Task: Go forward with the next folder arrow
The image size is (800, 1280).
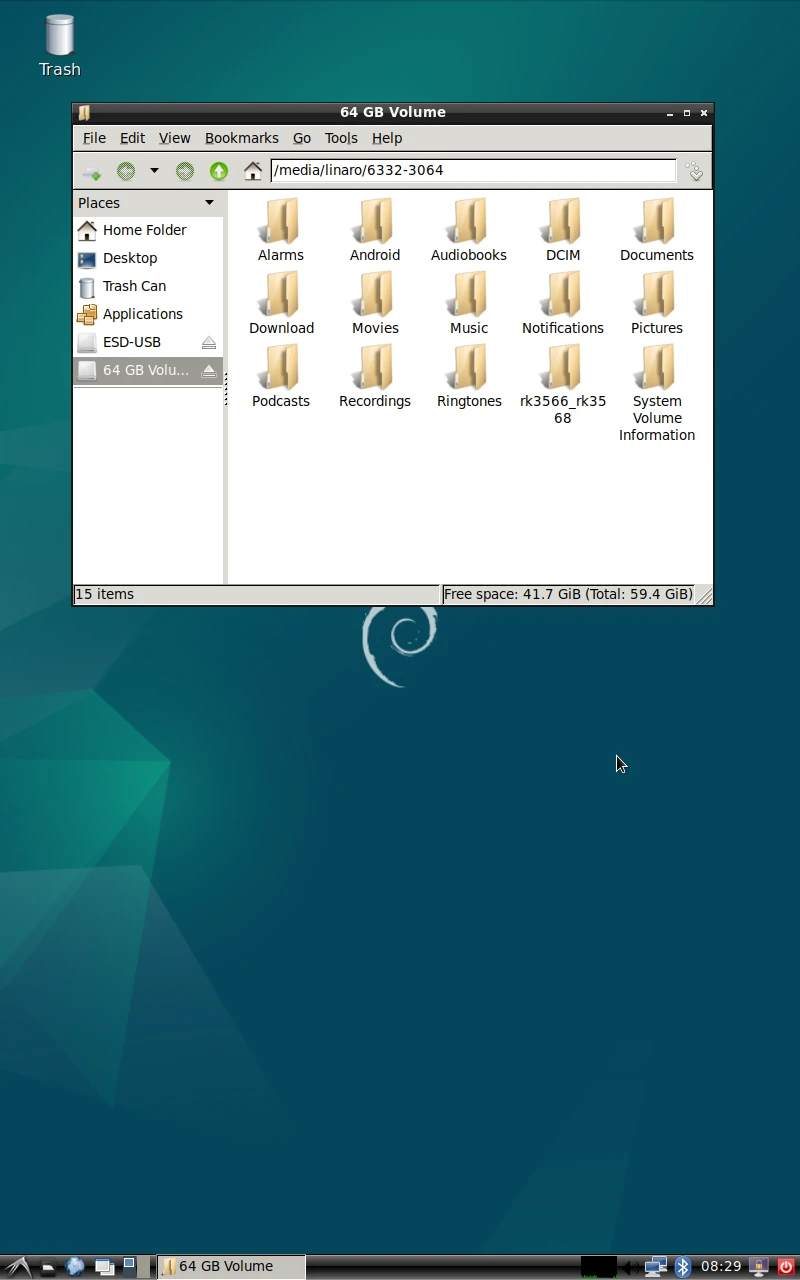Action: (185, 171)
